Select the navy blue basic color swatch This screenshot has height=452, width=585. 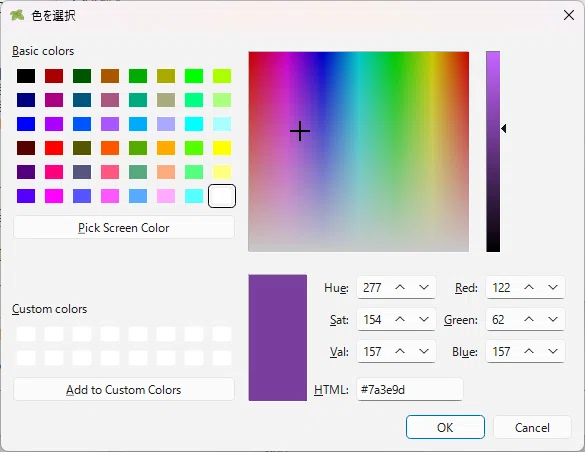click(26, 100)
